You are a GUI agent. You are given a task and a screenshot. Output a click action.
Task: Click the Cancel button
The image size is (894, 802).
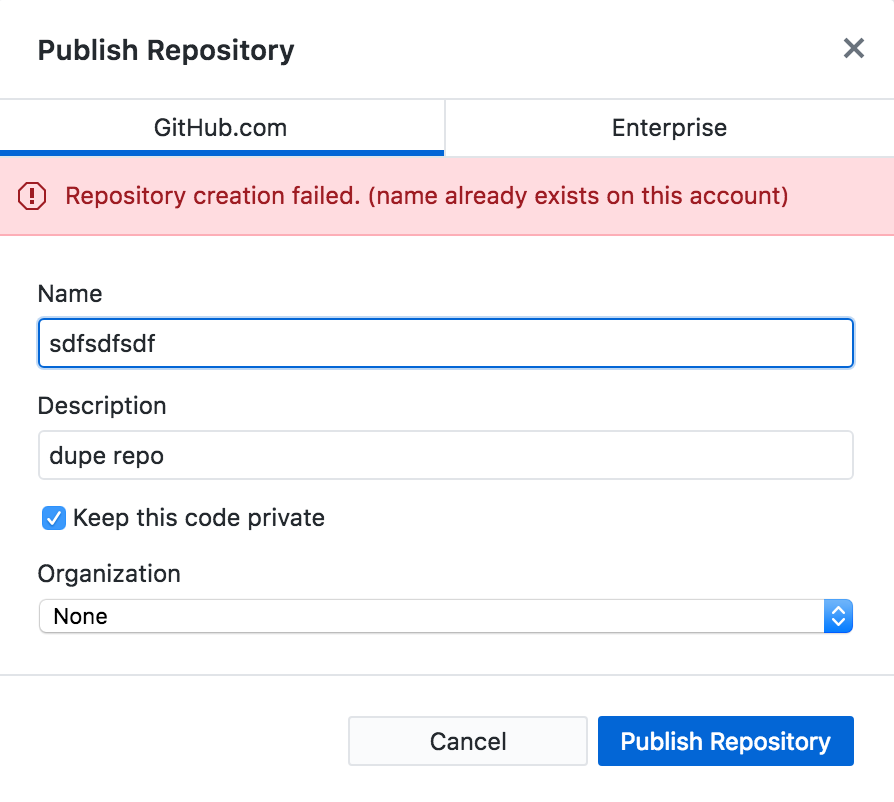click(468, 741)
